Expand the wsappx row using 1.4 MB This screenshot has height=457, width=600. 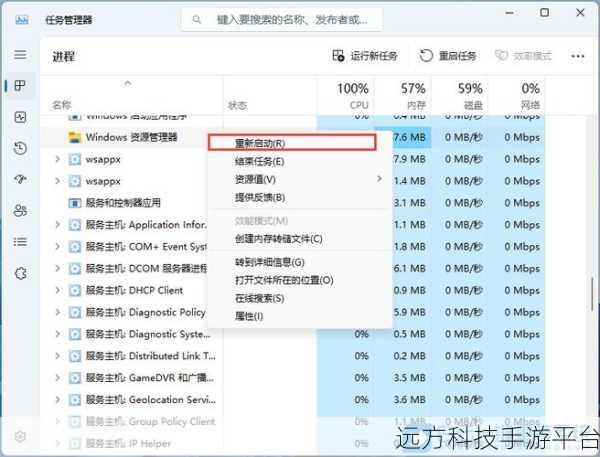pos(57,181)
